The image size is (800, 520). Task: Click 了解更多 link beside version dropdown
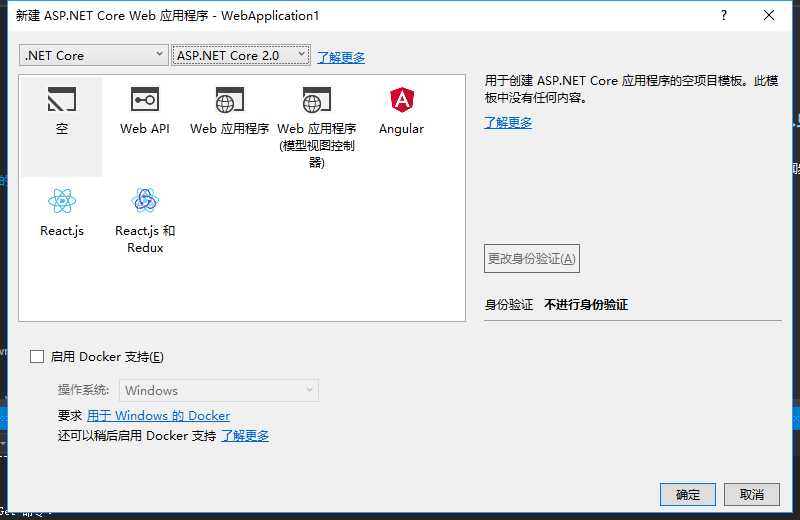click(341, 57)
